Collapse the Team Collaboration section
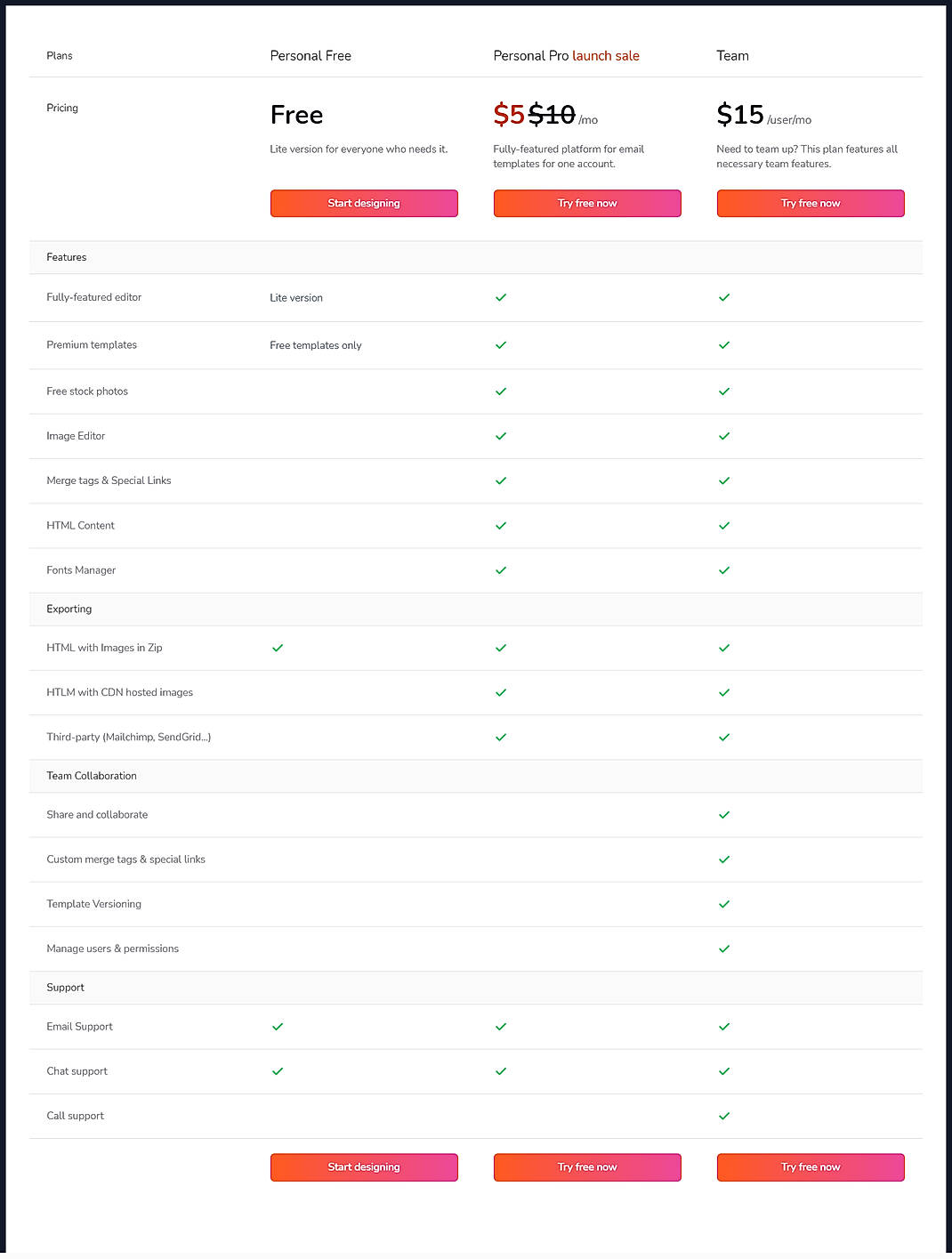Screen dimensions: 952x1259 click(x=91, y=776)
